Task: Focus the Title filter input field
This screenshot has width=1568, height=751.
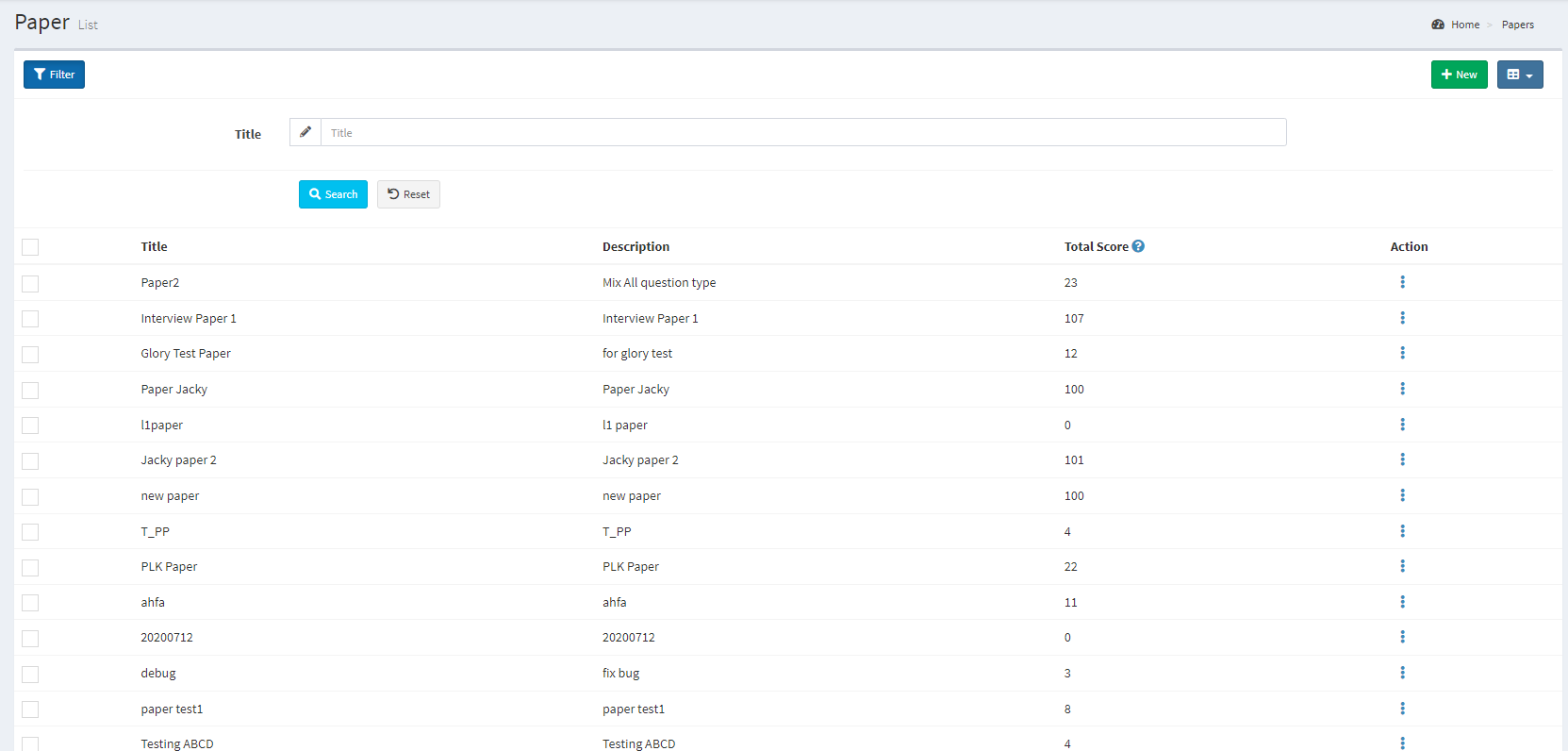Action: tap(802, 133)
